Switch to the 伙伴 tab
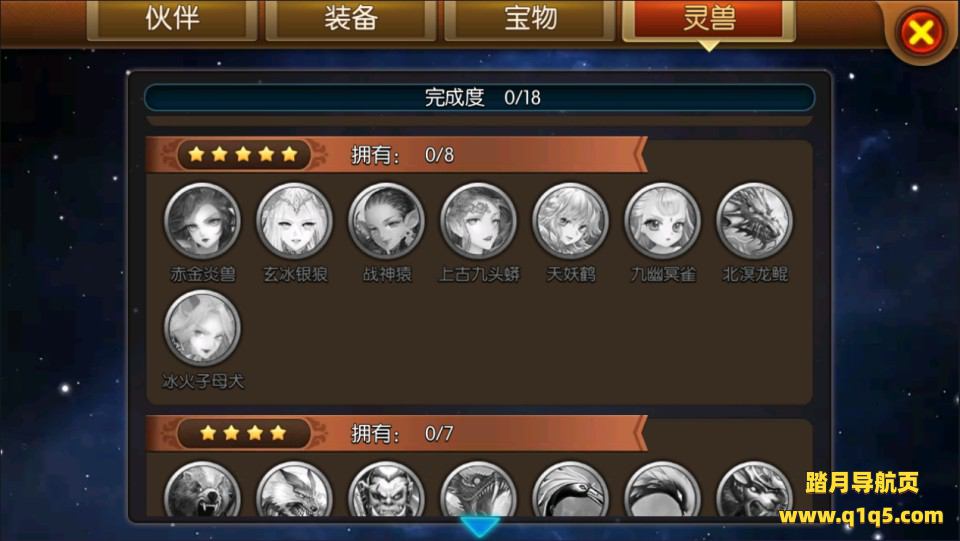The width and height of the screenshot is (960, 541). [x=172, y=18]
